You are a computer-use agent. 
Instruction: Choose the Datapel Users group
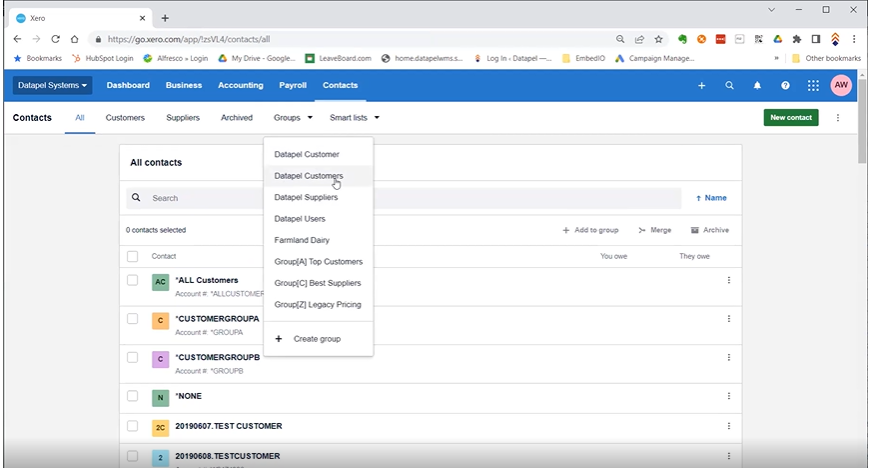[318, 218]
